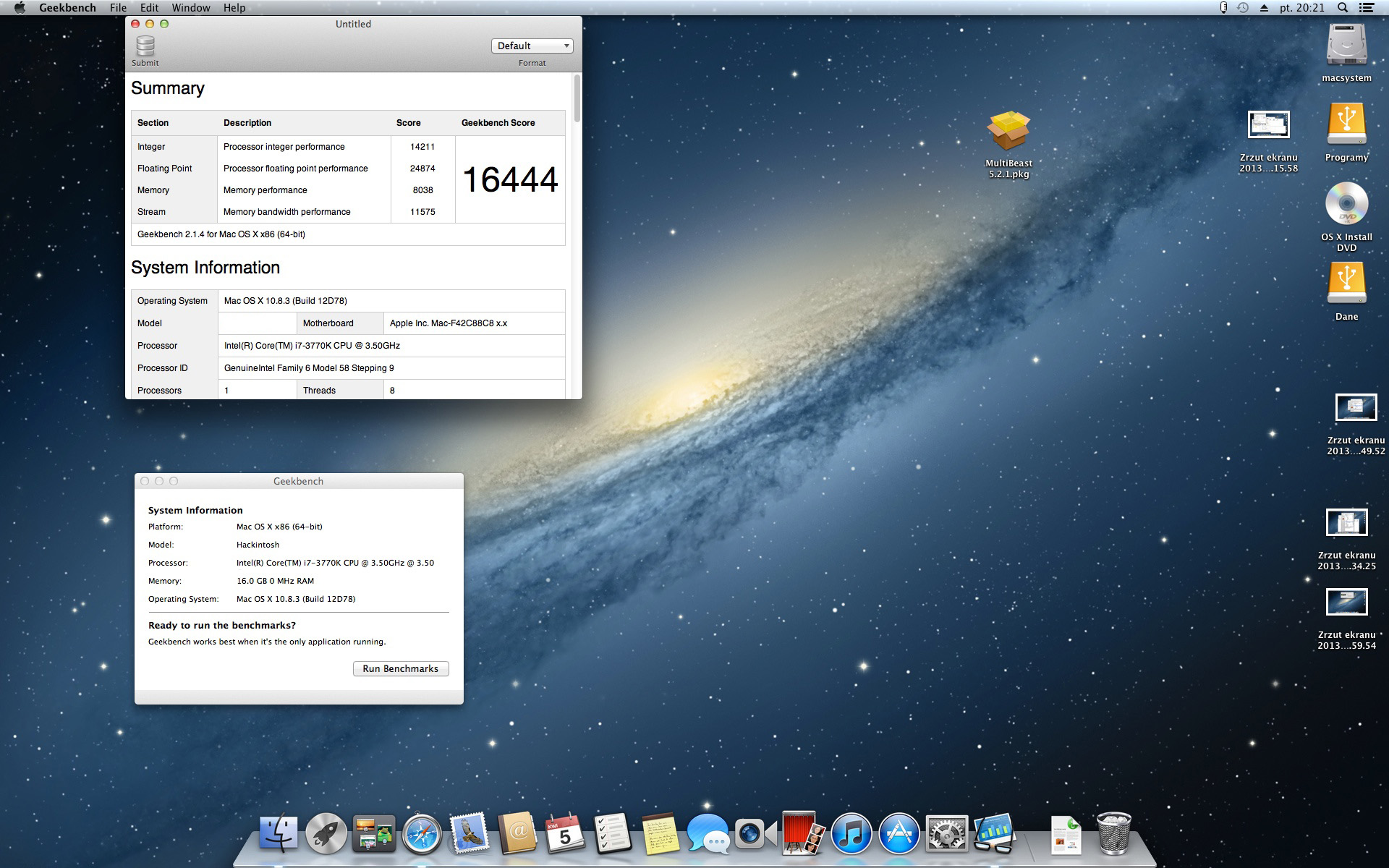Click the Hackintosh model value in Geekbench window
The width and height of the screenshot is (1389, 868).
pos(258,545)
